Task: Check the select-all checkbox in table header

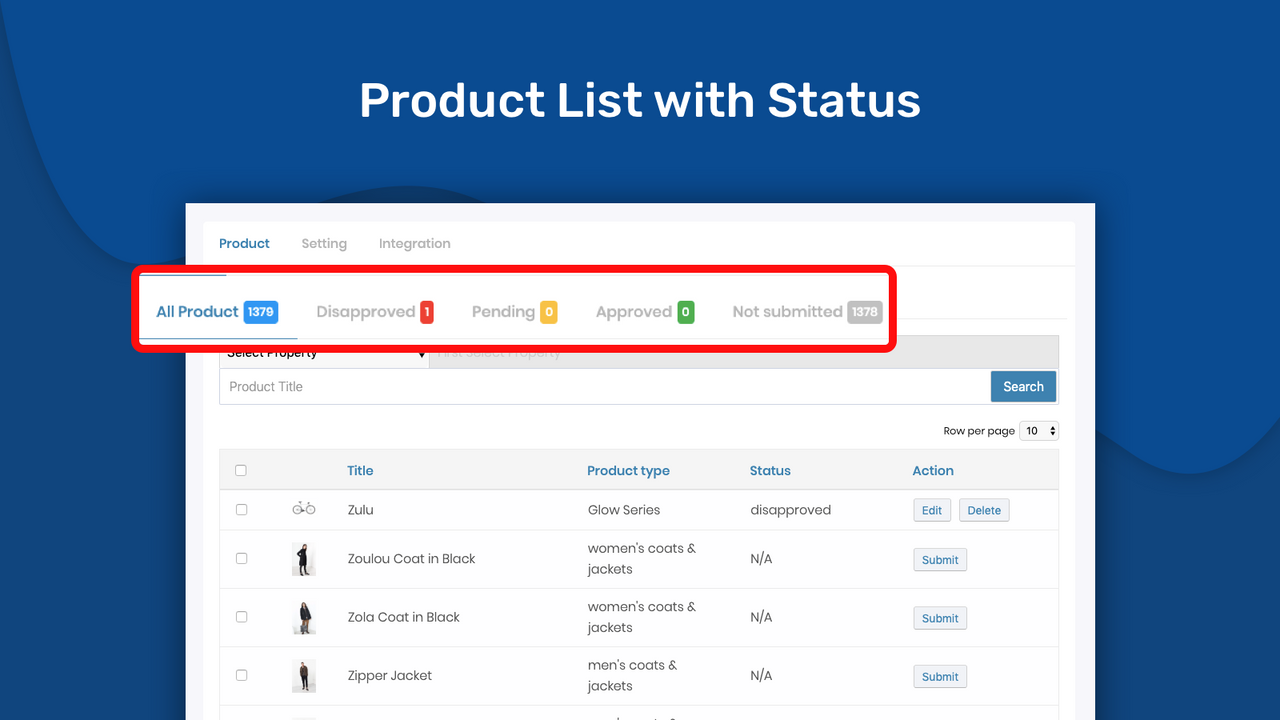Action: coord(241,469)
